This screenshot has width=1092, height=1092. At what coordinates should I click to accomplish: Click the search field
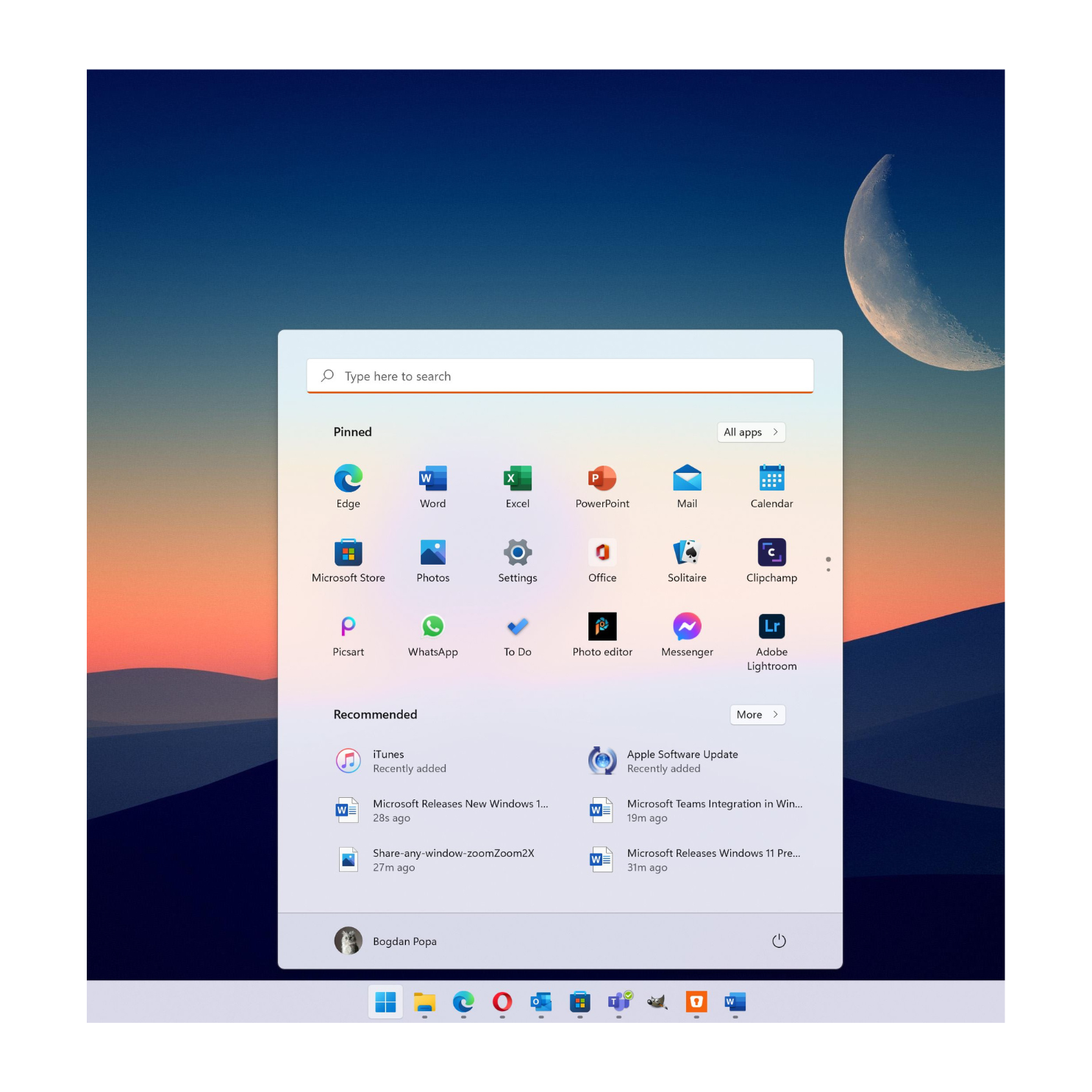(x=560, y=376)
